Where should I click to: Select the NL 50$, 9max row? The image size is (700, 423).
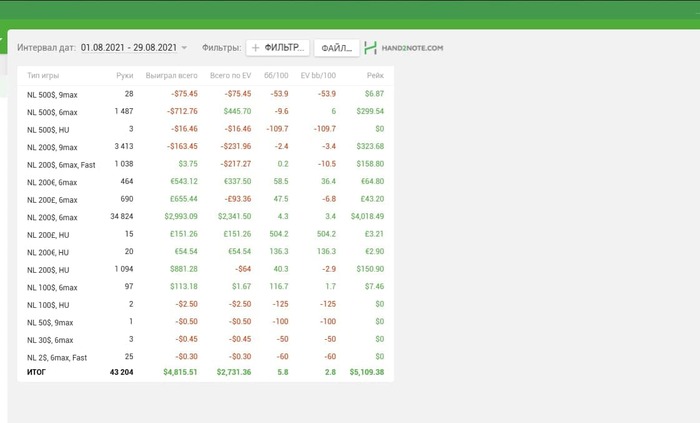205,322
